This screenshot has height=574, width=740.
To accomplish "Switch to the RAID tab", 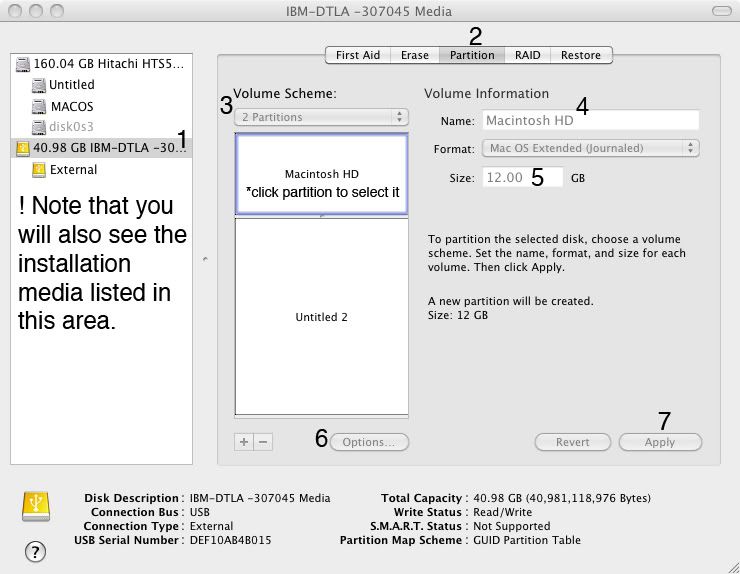I will [x=528, y=55].
